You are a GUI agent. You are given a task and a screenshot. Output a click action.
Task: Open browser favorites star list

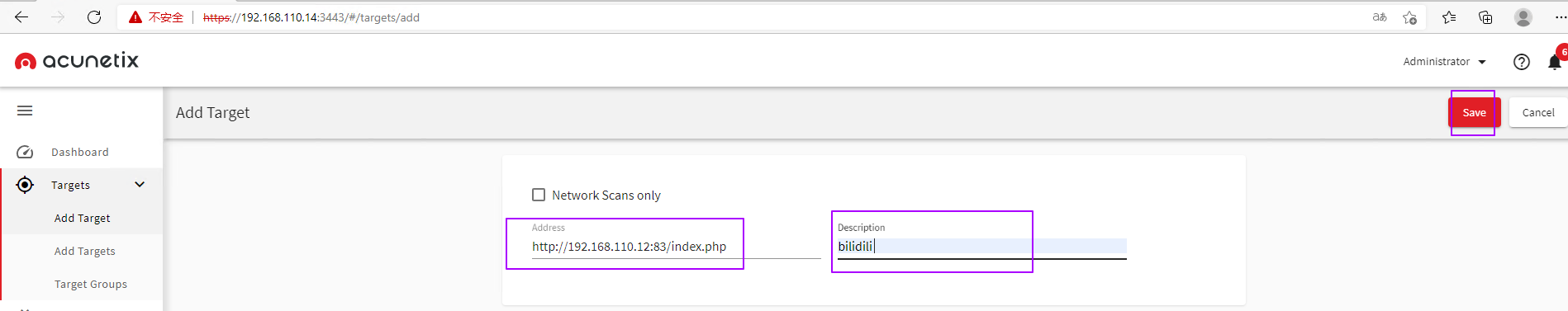1449,17
